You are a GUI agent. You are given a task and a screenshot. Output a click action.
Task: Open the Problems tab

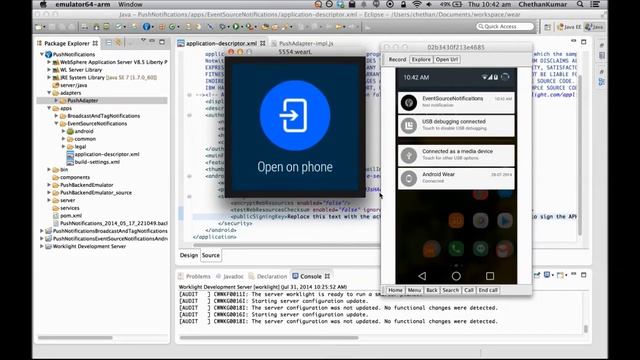194,276
